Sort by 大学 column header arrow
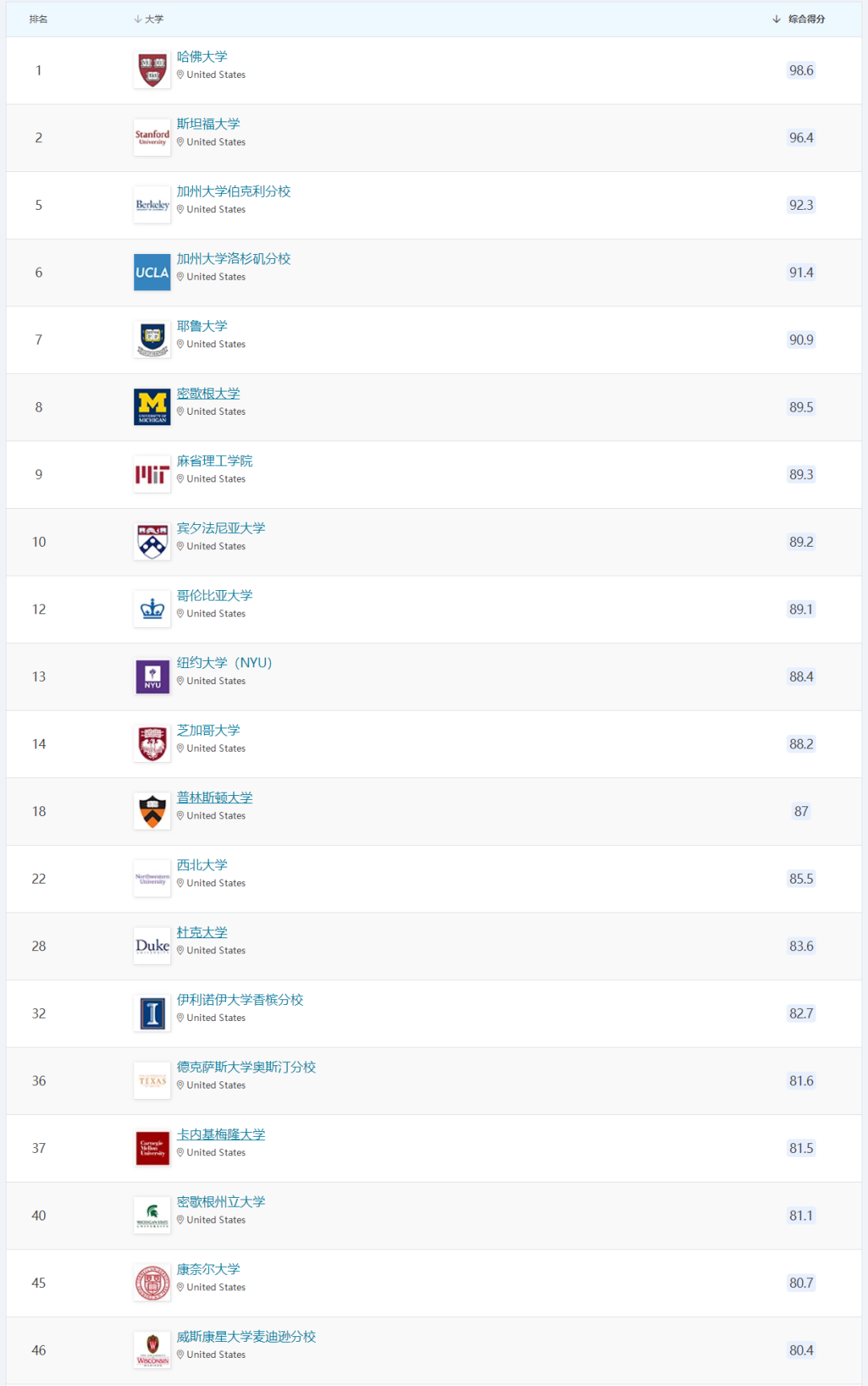 coord(137,19)
